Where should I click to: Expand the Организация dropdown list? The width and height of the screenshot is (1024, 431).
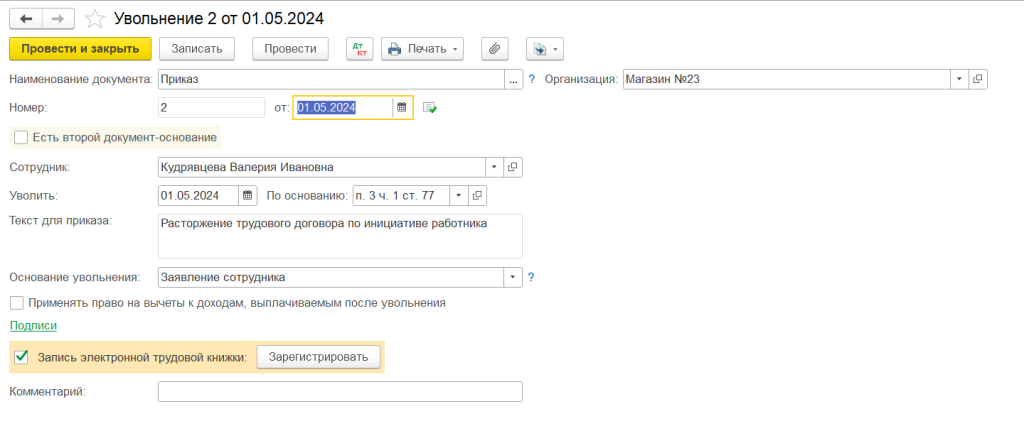pos(959,79)
